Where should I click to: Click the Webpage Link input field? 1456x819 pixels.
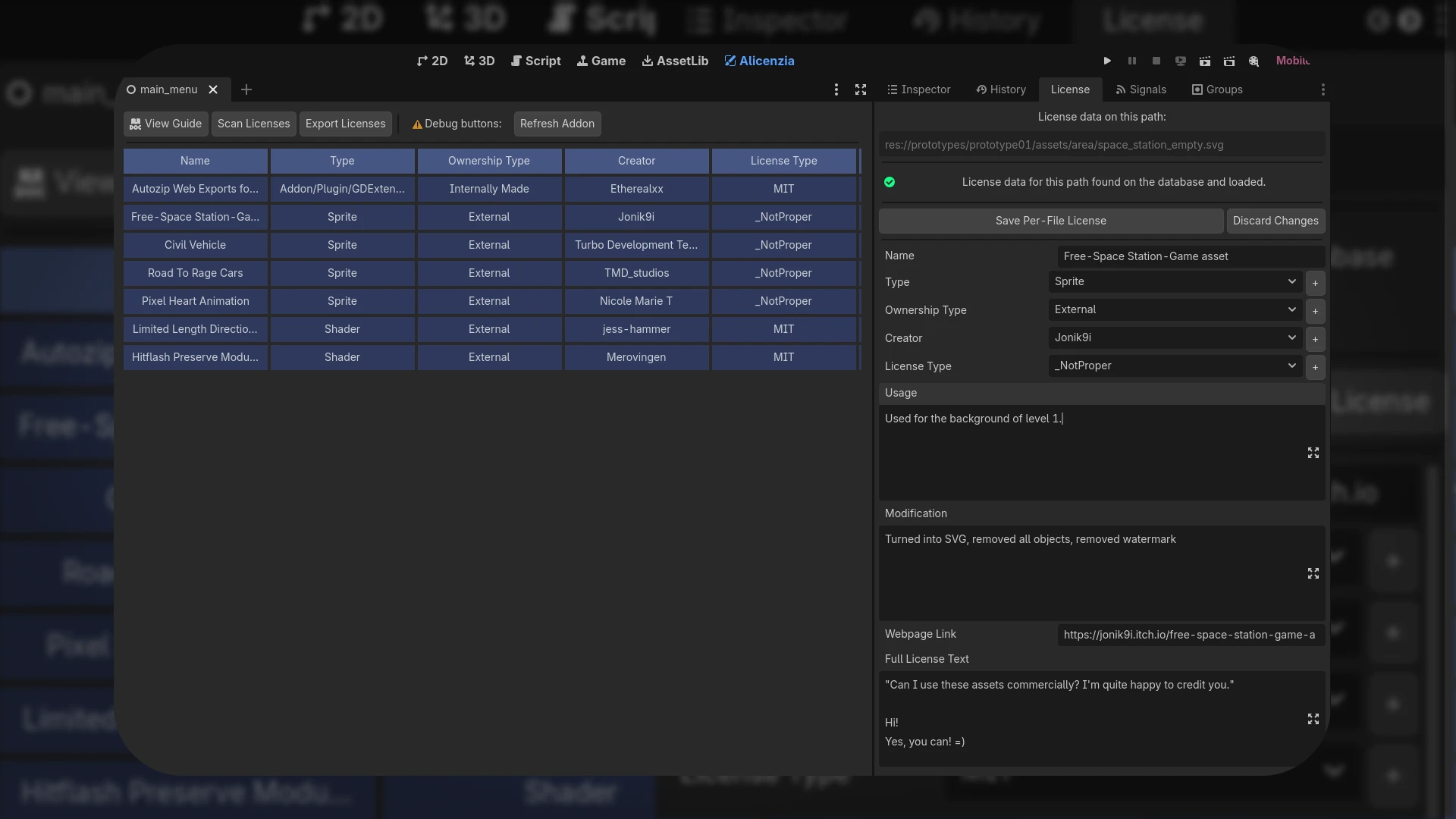tap(1191, 635)
